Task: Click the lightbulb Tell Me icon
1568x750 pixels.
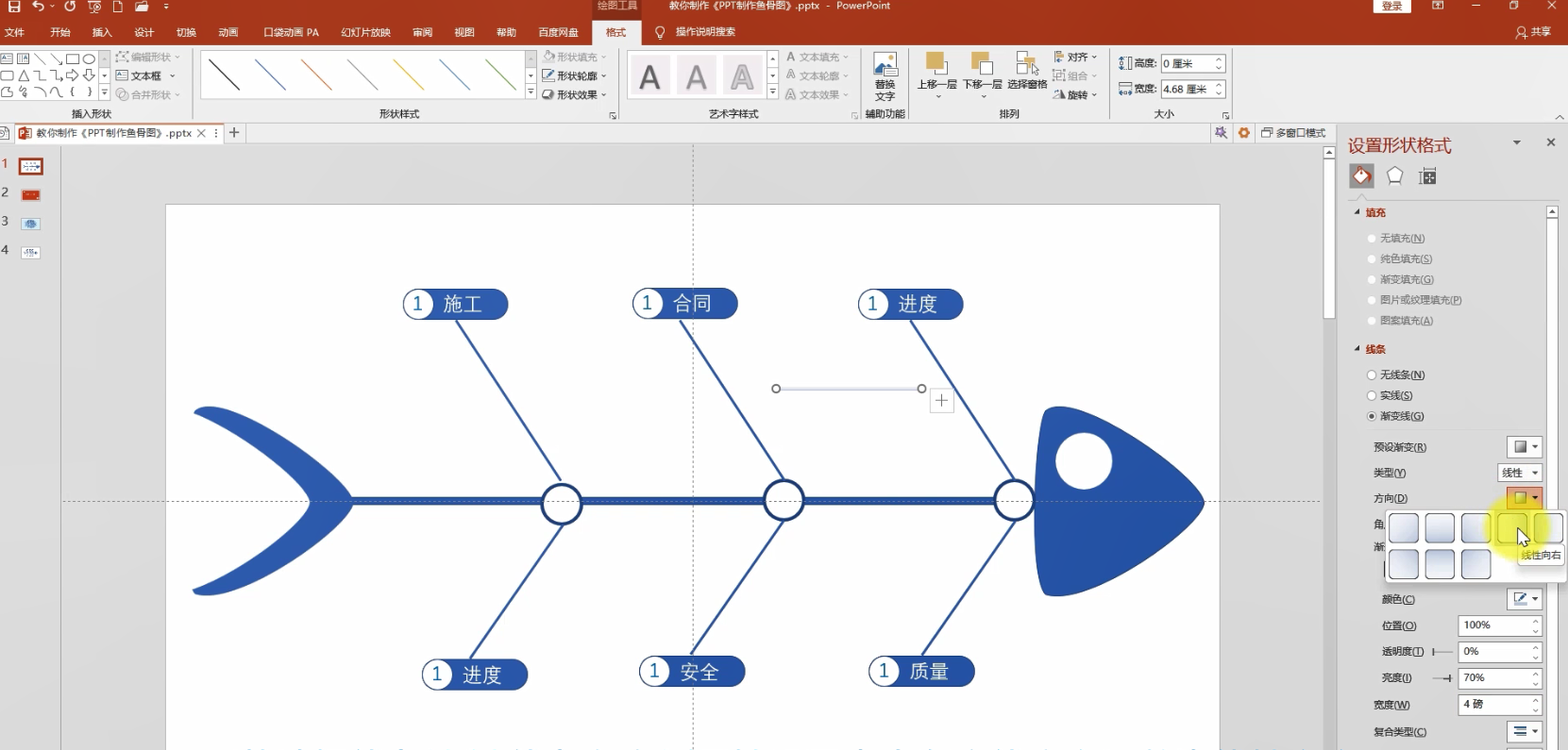Action: click(660, 32)
